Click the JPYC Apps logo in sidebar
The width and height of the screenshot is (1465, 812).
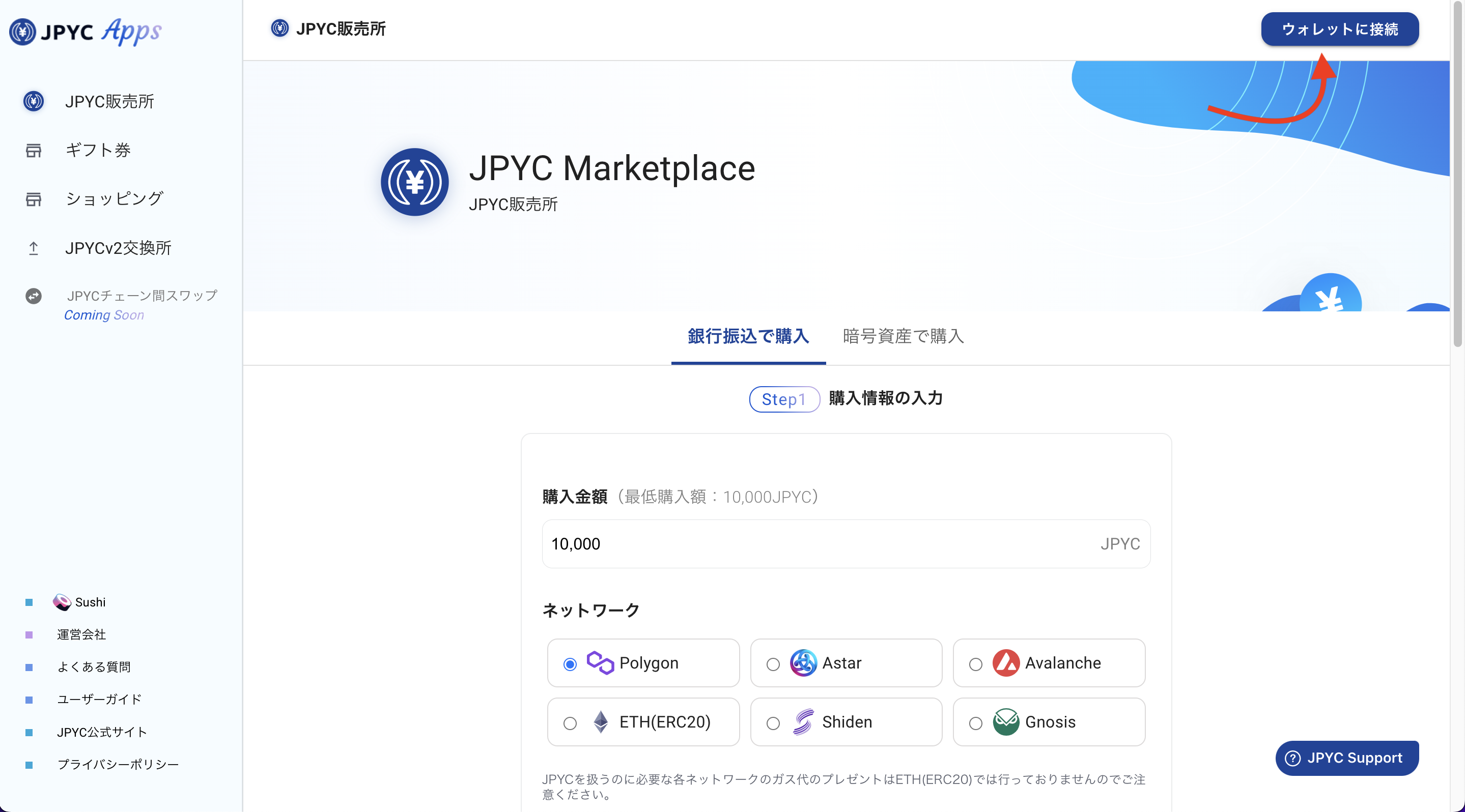pos(86,32)
